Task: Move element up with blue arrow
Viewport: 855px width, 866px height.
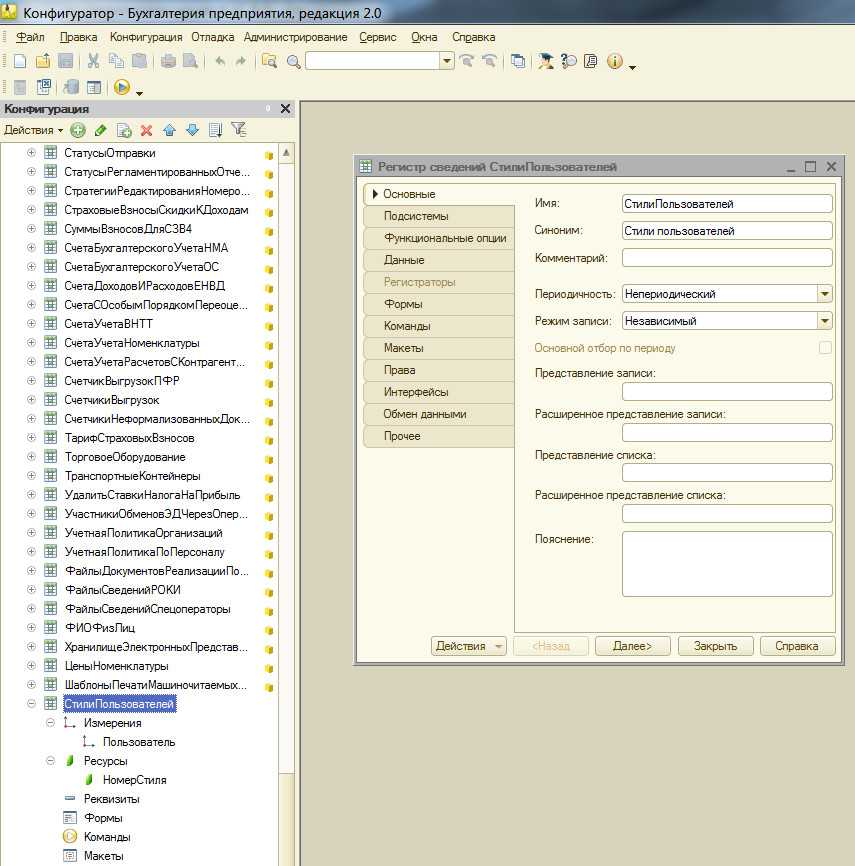Action: (169, 130)
